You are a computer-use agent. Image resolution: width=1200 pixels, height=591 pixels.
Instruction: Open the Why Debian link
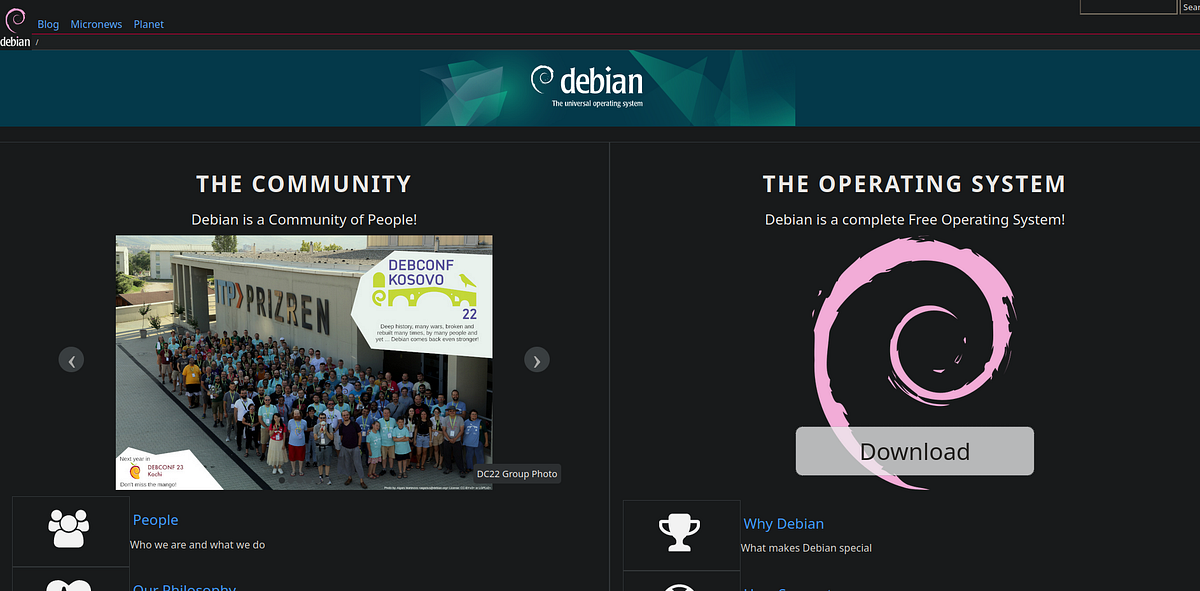(784, 524)
